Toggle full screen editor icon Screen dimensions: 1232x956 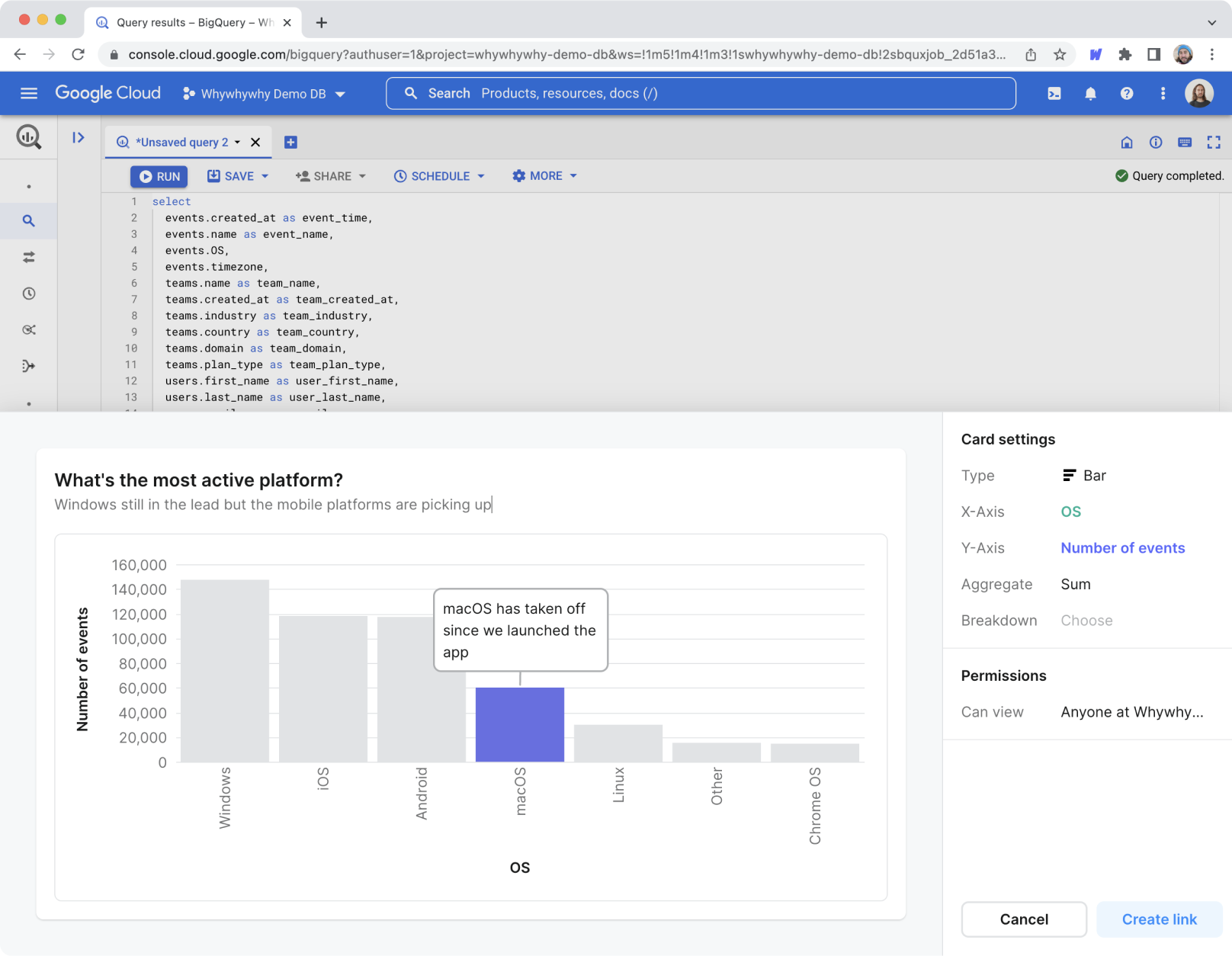tap(1214, 143)
